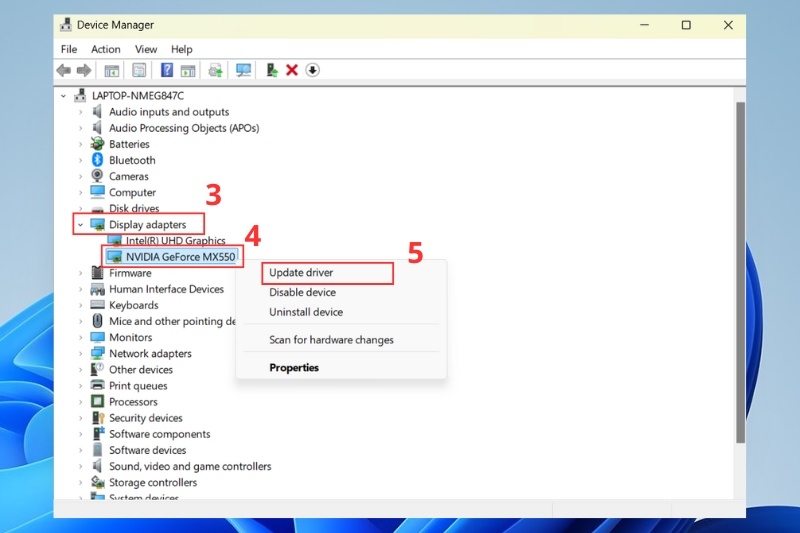Expand the Network adapters chevron
The width and height of the screenshot is (800, 533).
coord(80,353)
